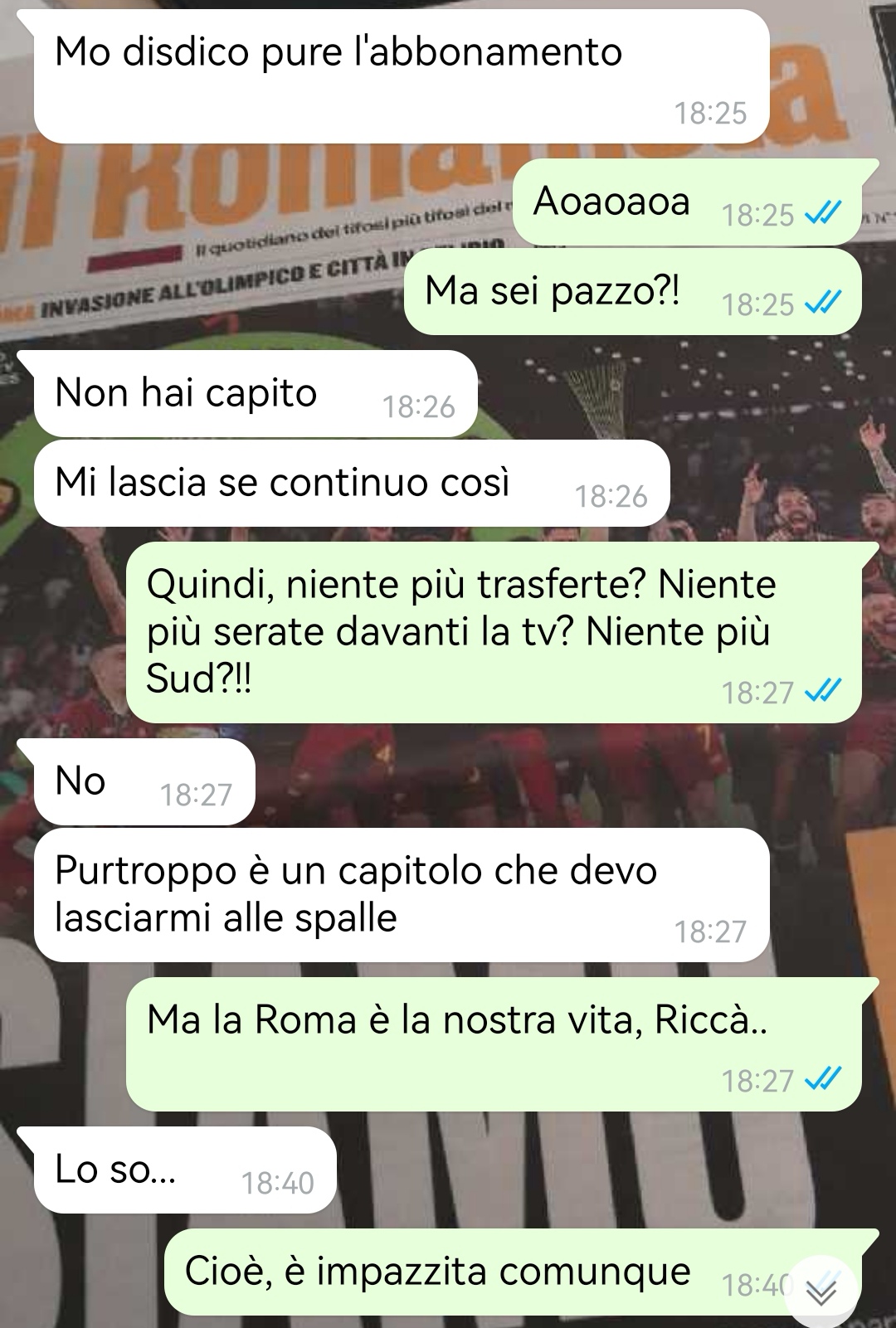Screen dimensions: 896x1328
Task: Select the 'Cioè, è impazzita comunque' message
Action: pyautogui.click(x=512, y=1272)
